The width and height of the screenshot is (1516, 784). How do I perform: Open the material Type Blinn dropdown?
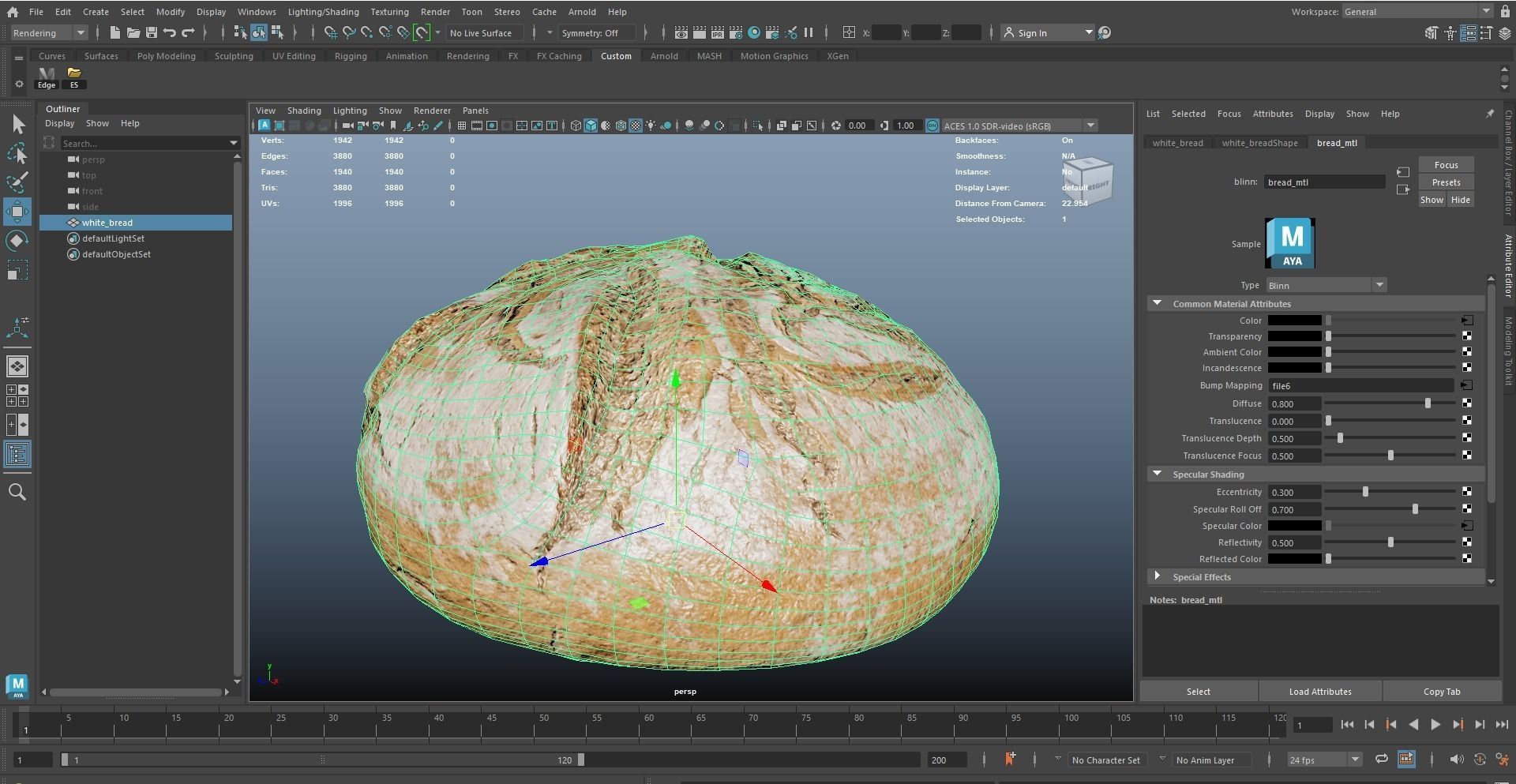(x=1326, y=285)
